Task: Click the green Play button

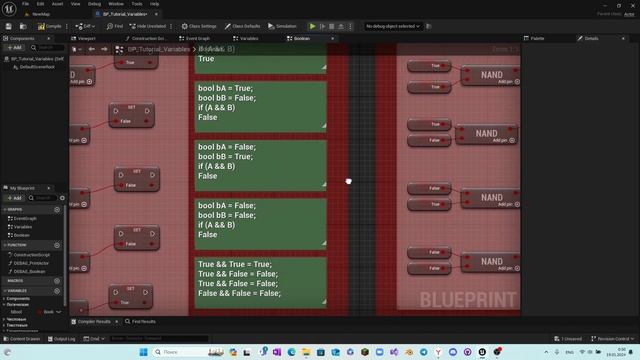Action: pyautogui.click(x=312, y=26)
